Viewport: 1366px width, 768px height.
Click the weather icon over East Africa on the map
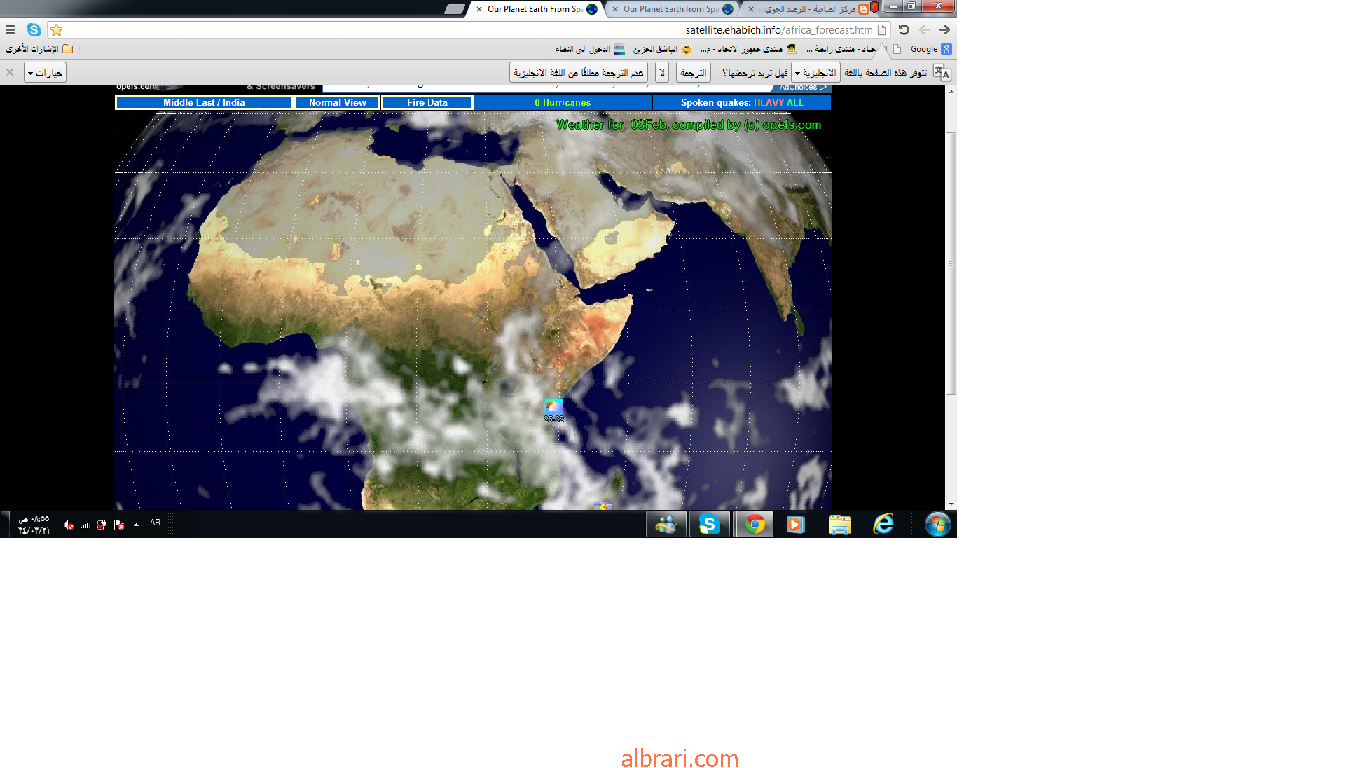click(553, 407)
